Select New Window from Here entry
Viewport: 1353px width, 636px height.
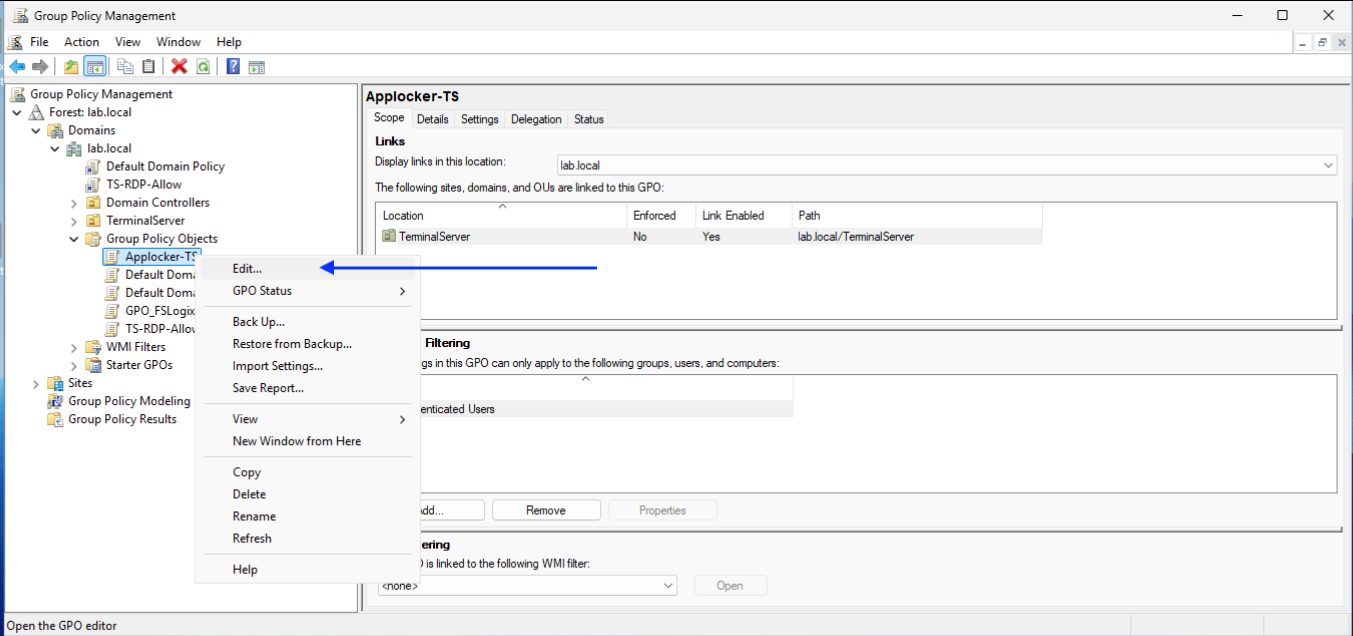click(x=308, y=441)
